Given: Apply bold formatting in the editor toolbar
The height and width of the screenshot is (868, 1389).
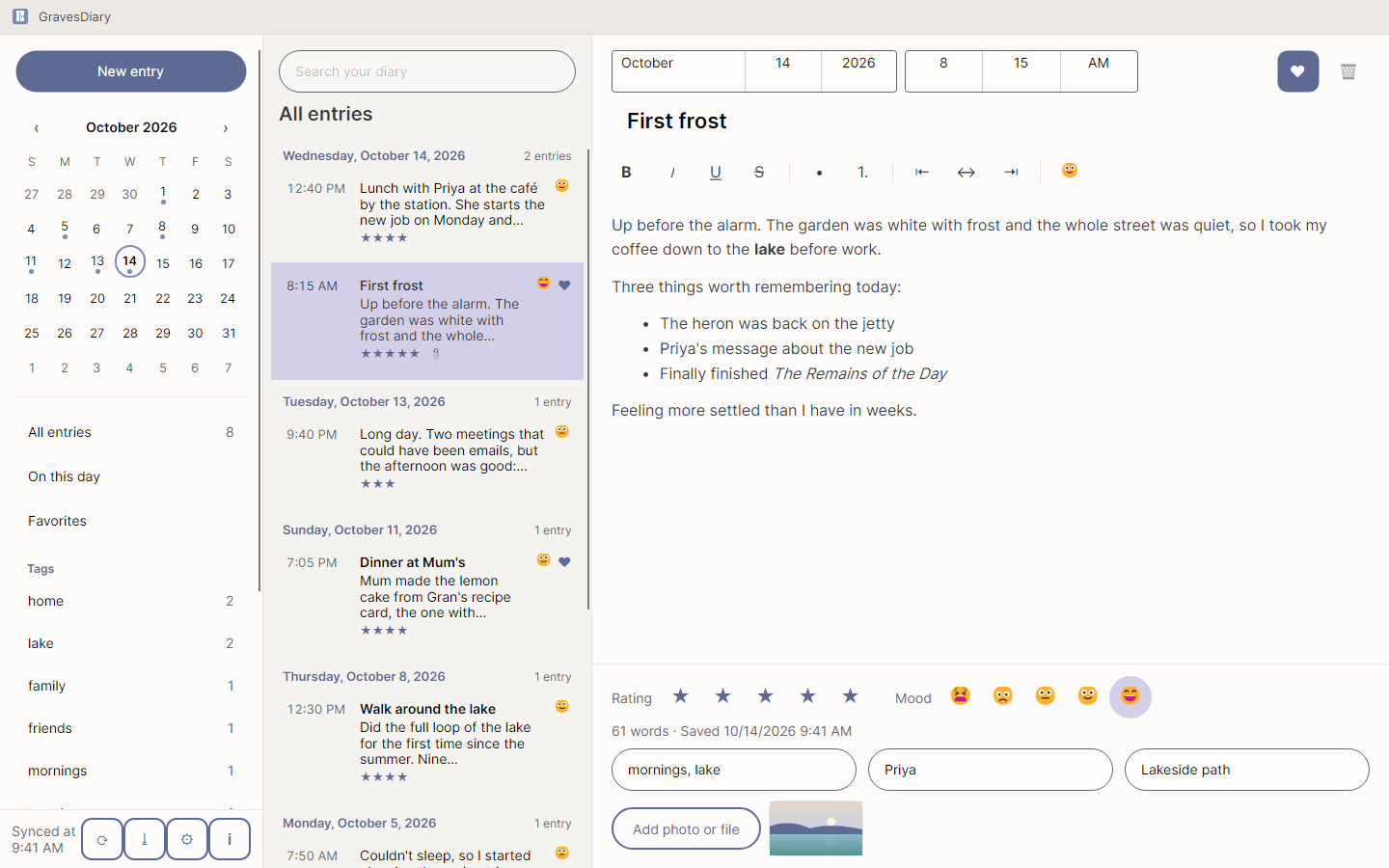Looking at the screenshot, I should [x=626, y=172].
